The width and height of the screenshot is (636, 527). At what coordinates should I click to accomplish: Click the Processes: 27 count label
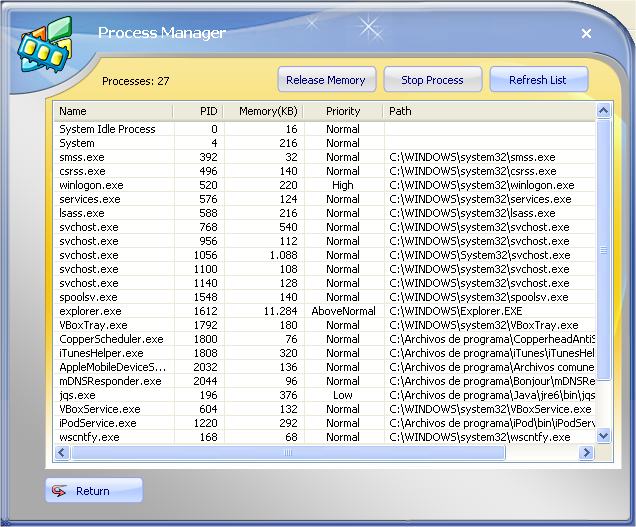click(135, 81)
